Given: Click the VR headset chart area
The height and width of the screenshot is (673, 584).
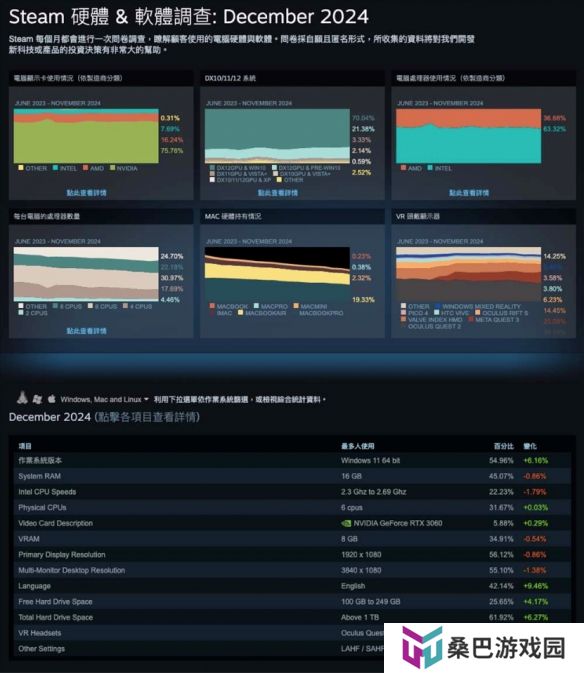Looking at the screenshot, I should click(x=469, y=274).
